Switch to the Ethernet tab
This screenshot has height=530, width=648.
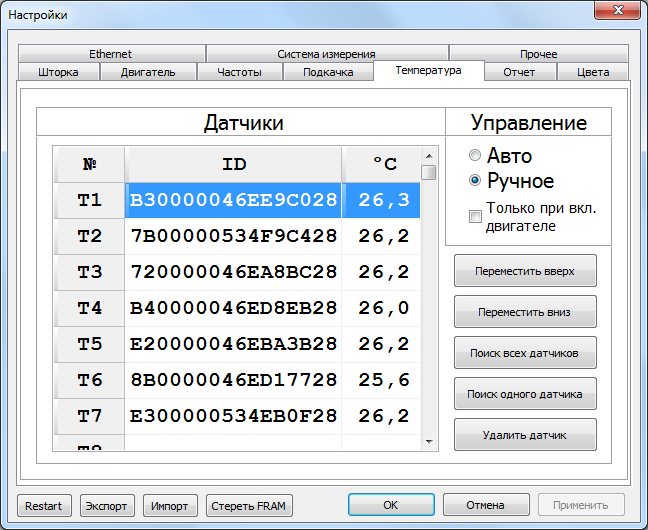coord(111,54)
